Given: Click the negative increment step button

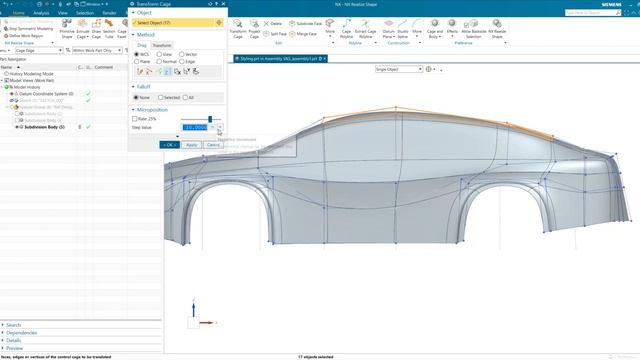Looking at the screenshot, I should point(212,127).
